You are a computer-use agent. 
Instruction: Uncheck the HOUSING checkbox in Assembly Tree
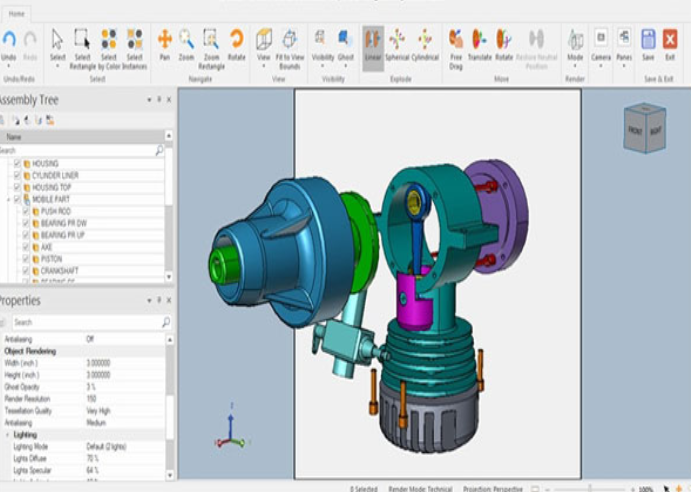pos(17,163)
